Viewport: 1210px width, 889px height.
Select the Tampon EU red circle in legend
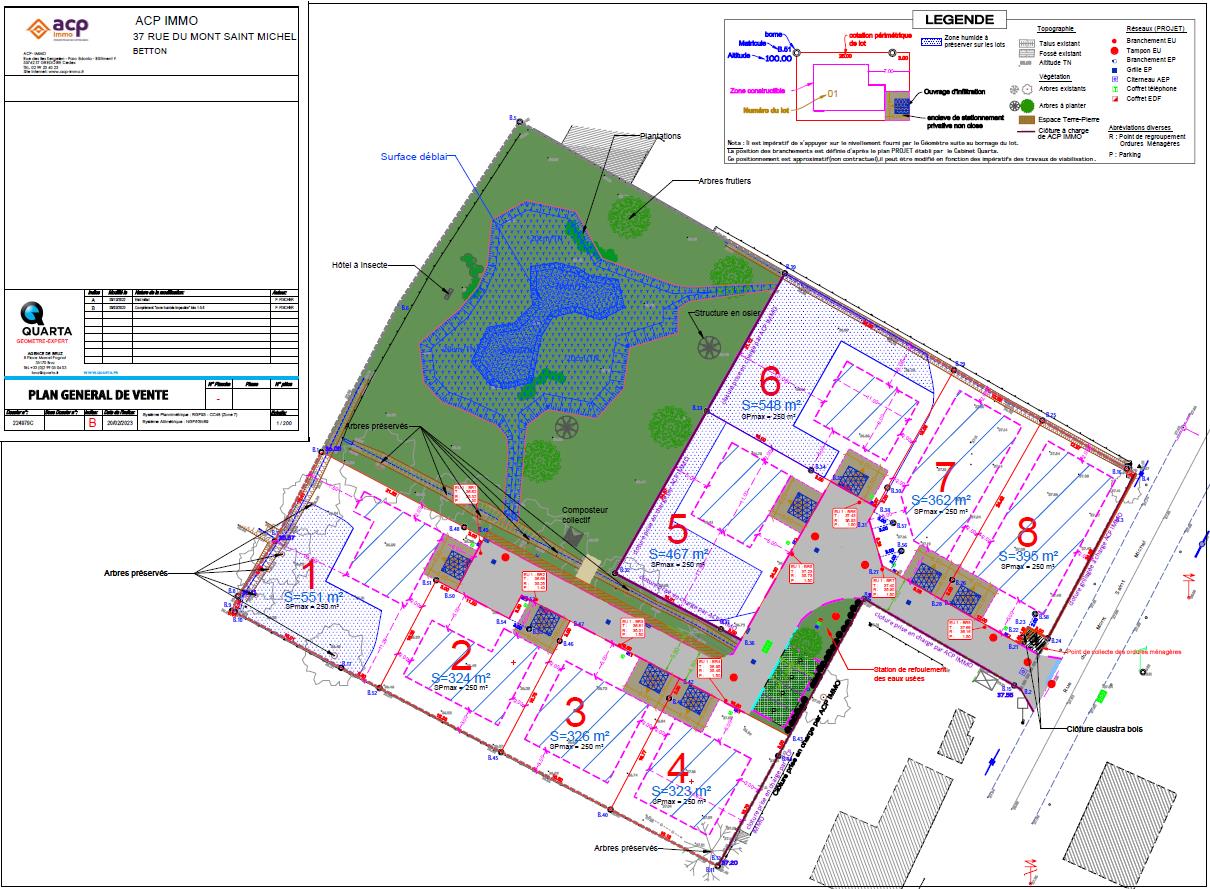click(1113, 50)
